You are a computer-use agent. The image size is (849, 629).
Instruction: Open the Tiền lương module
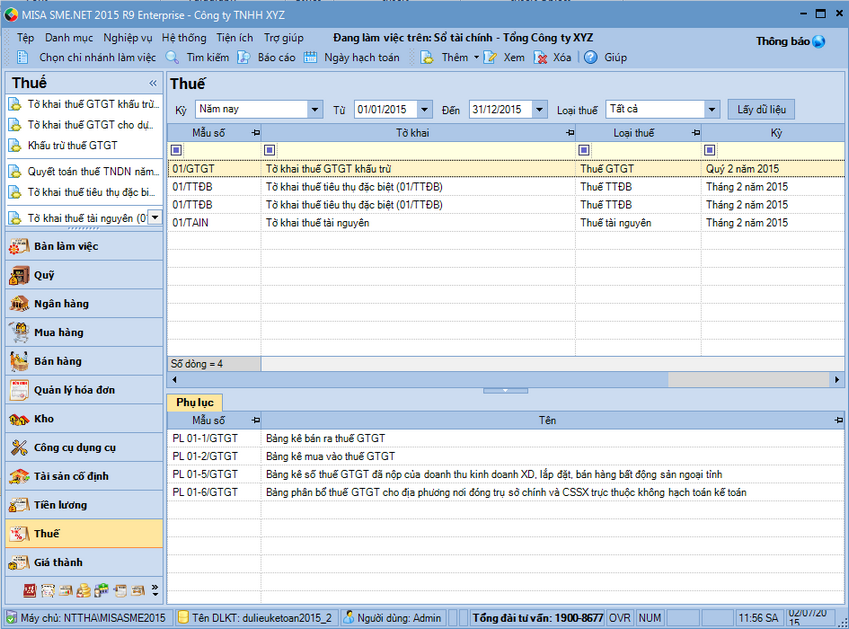[x=84, y=505]
